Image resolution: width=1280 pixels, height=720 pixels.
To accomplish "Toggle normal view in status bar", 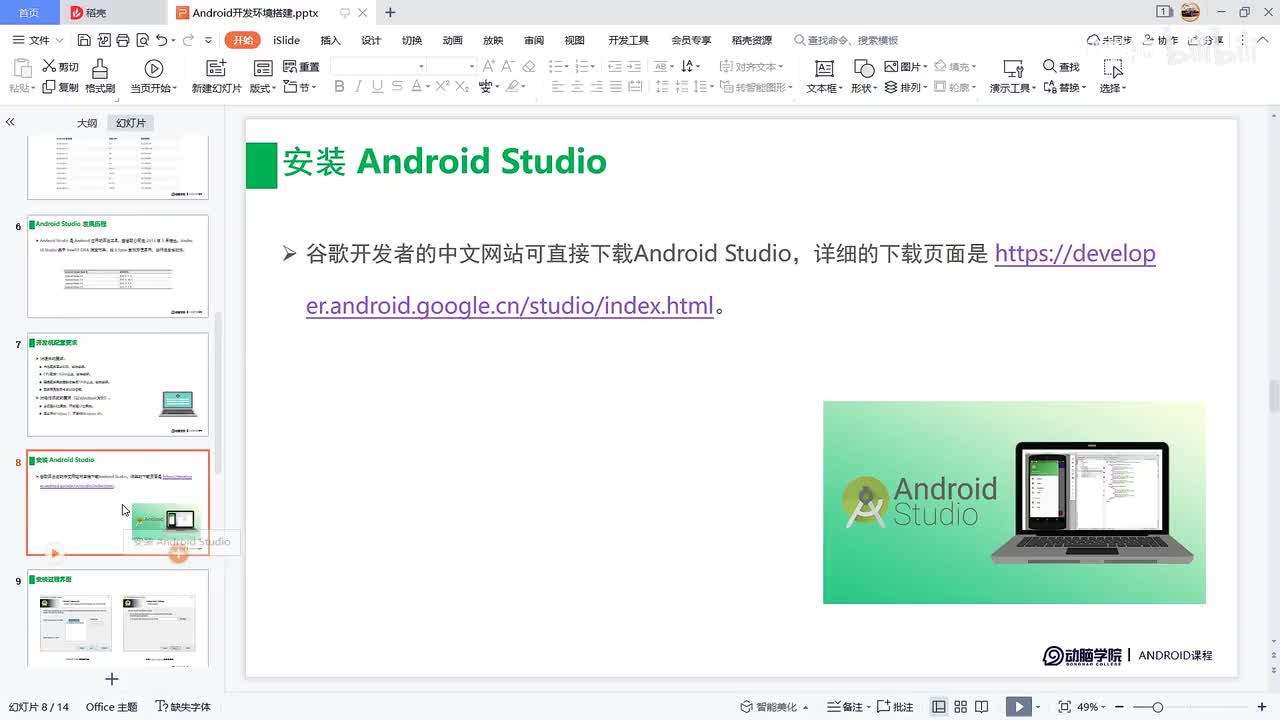I will click(x=938, y=707).
